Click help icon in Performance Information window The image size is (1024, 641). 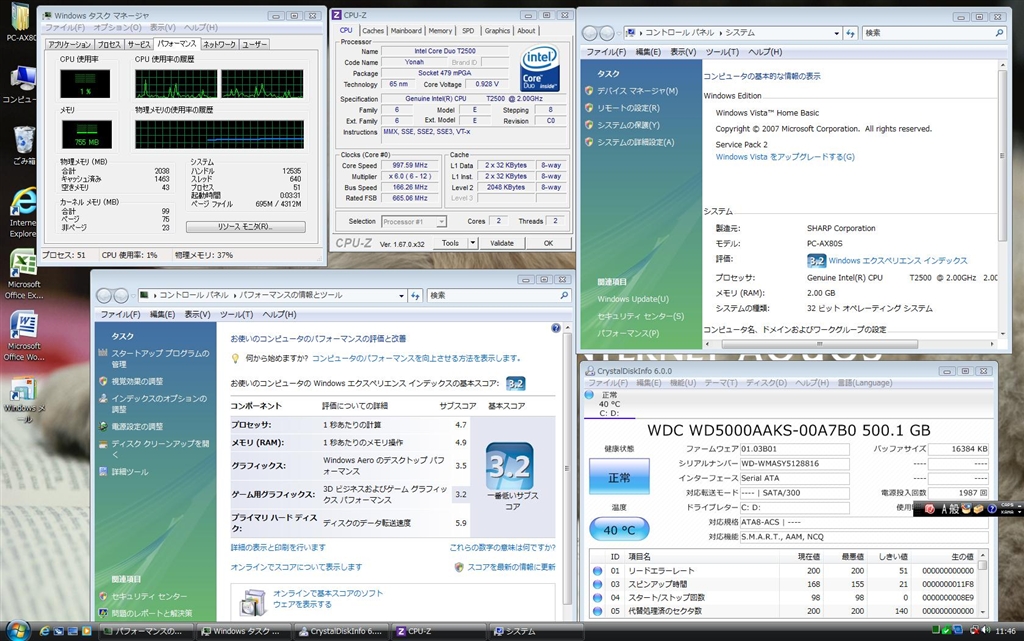click(x=556, y=328)
